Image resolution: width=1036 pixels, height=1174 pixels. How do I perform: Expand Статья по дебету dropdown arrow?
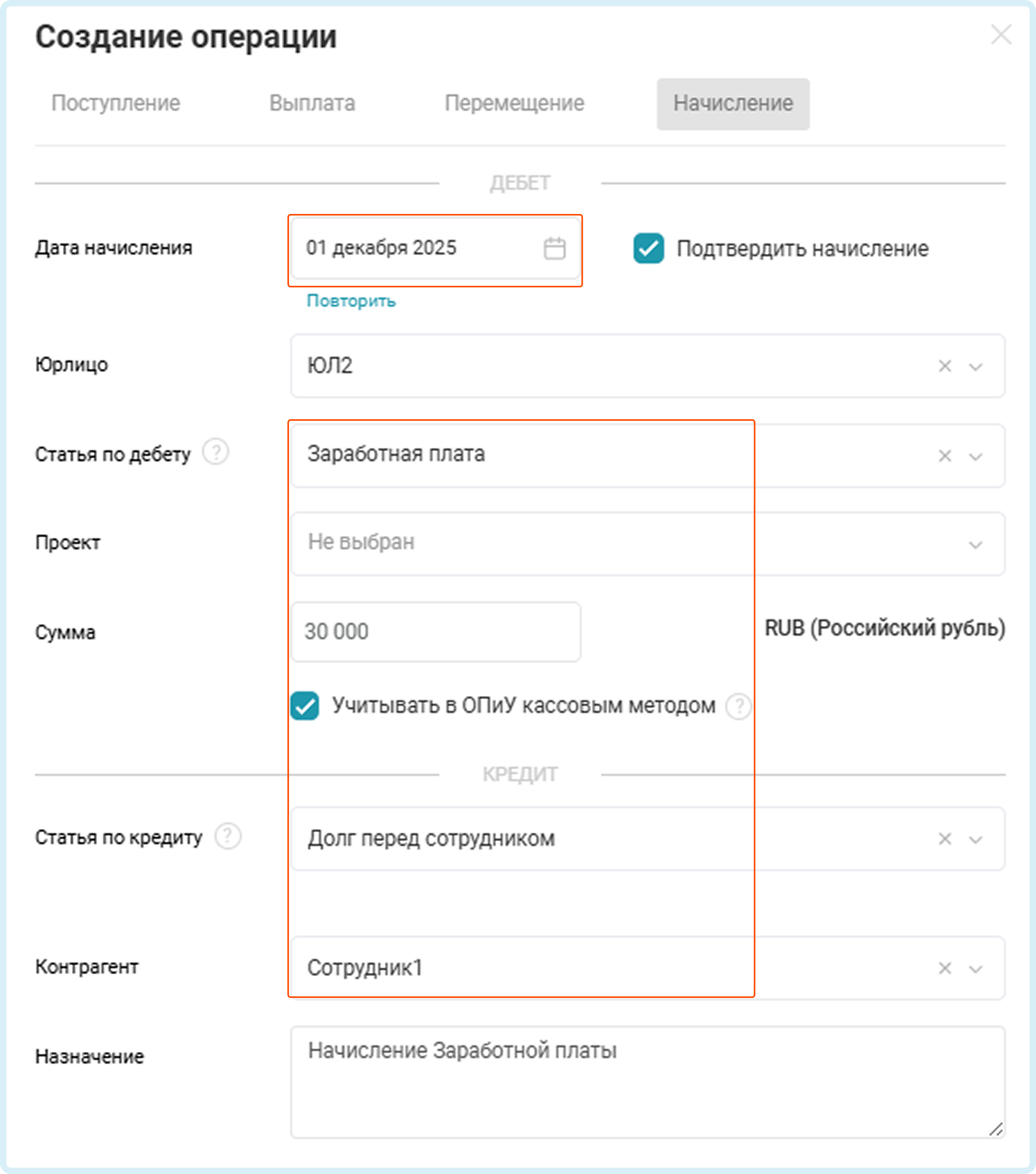point(976,457)
